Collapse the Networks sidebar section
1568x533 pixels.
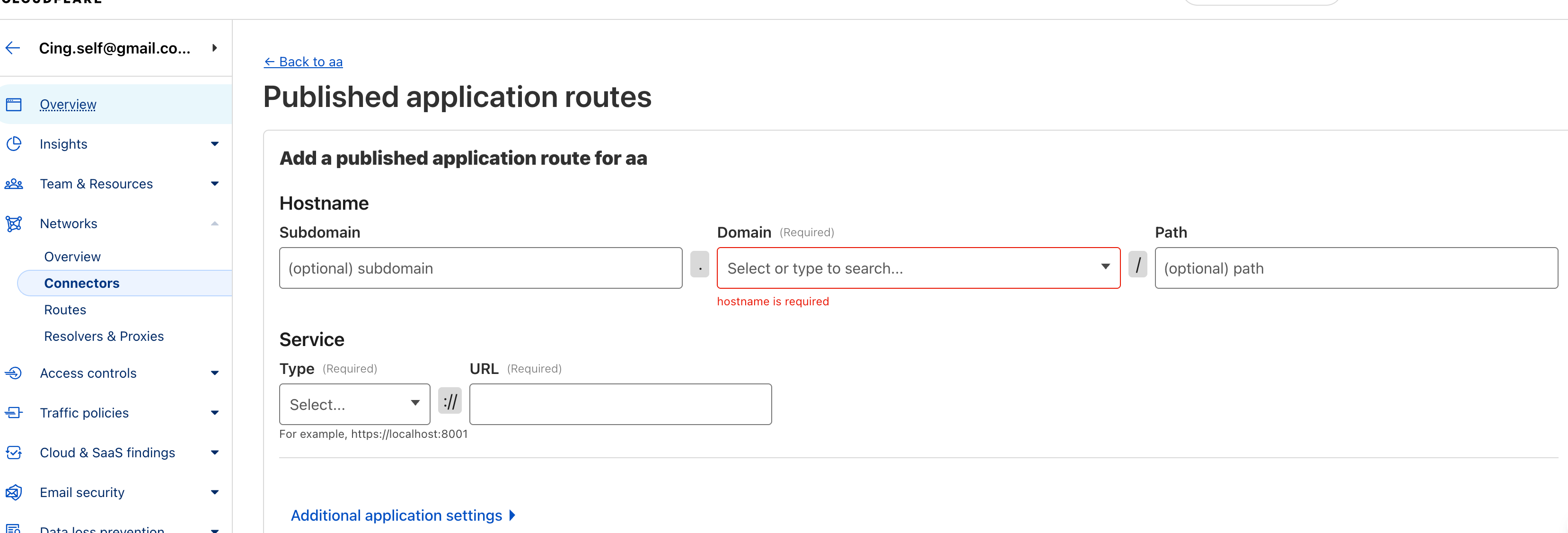(214, 223)
